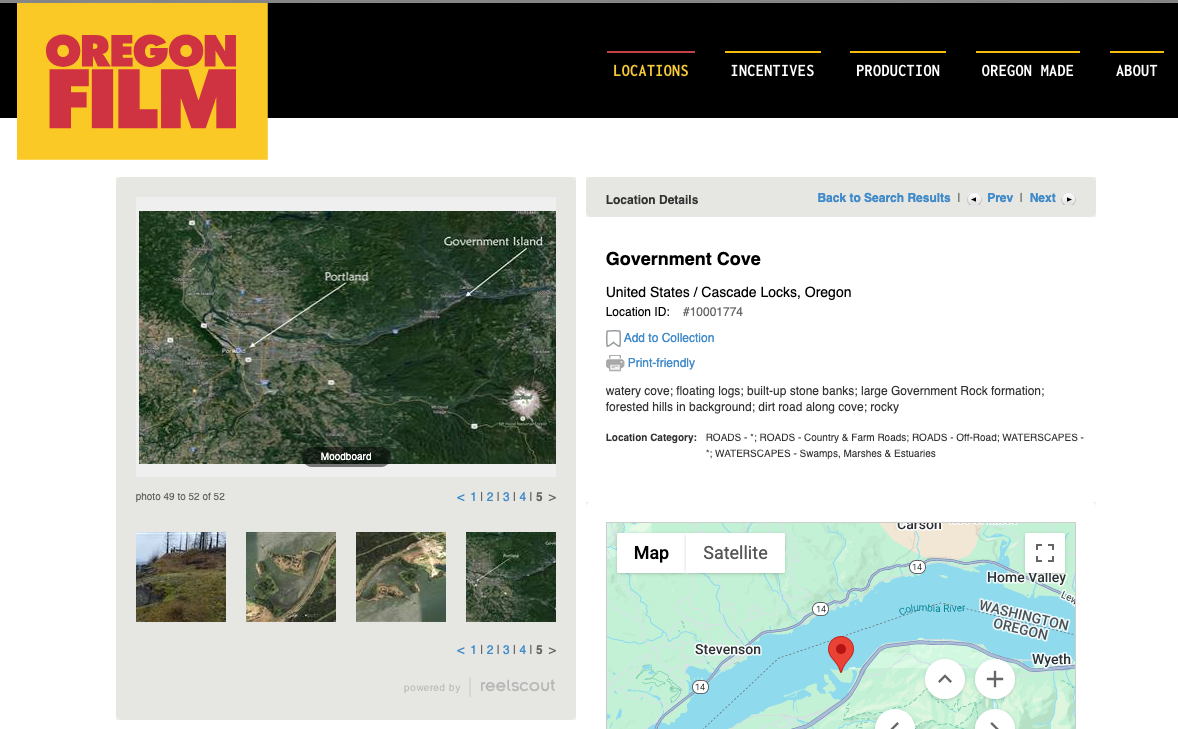Pan the map up with arrow button
Viewport: 1178px width, 729px height.
pos(944,680)
